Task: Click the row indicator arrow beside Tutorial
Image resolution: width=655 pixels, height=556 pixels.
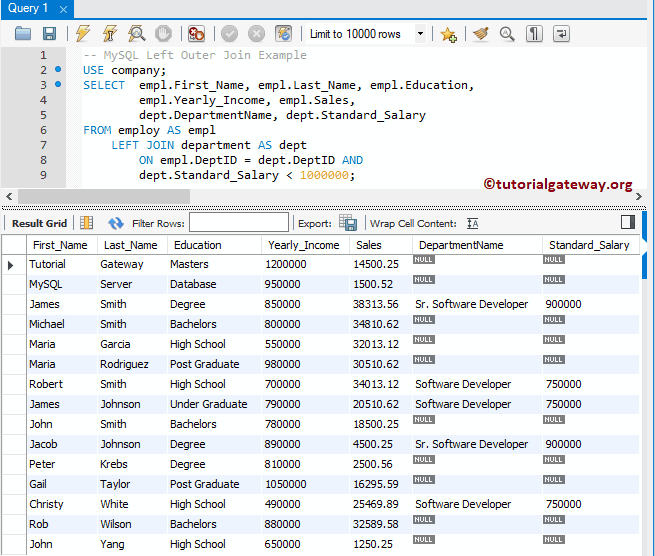Action: click(11, 265)
